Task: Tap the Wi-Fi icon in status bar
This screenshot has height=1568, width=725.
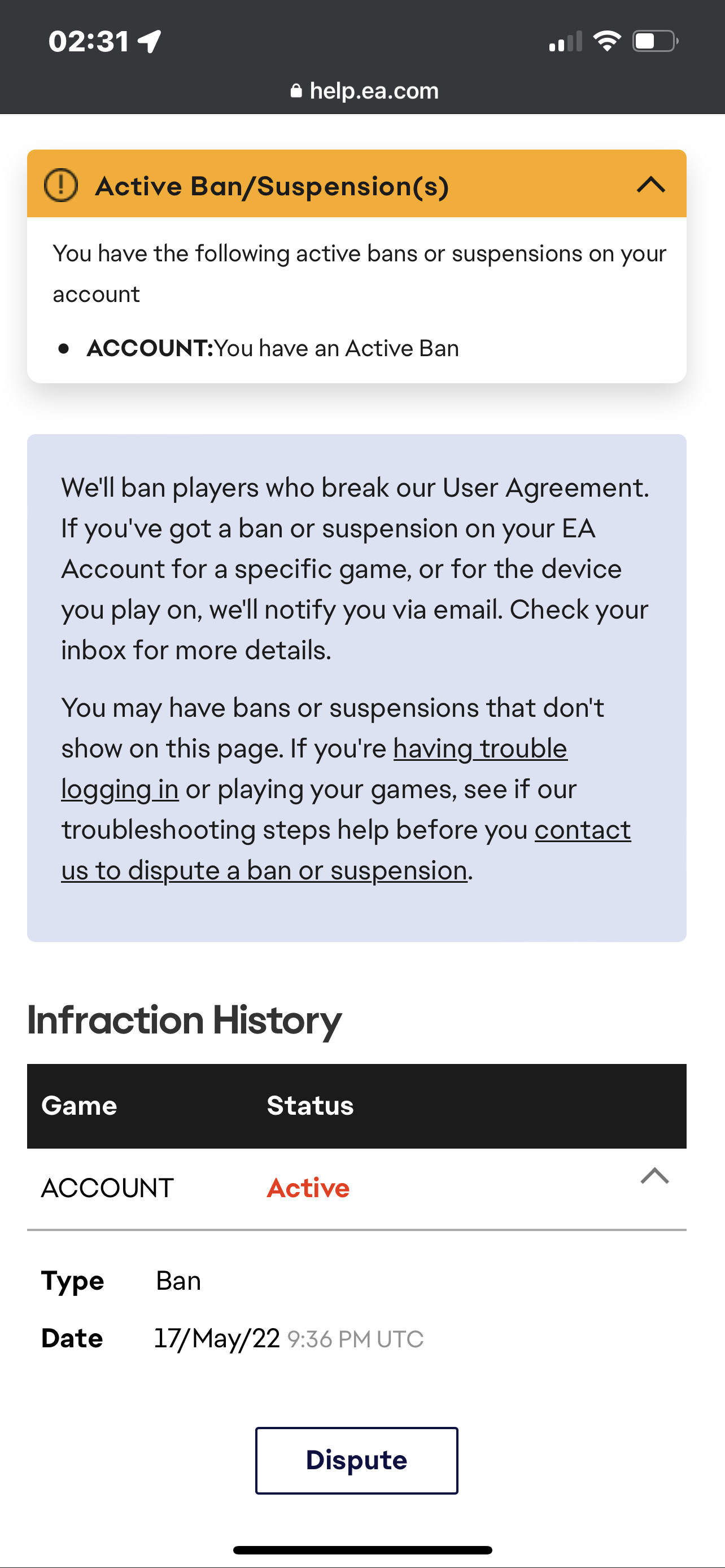Action: point(606,41)
